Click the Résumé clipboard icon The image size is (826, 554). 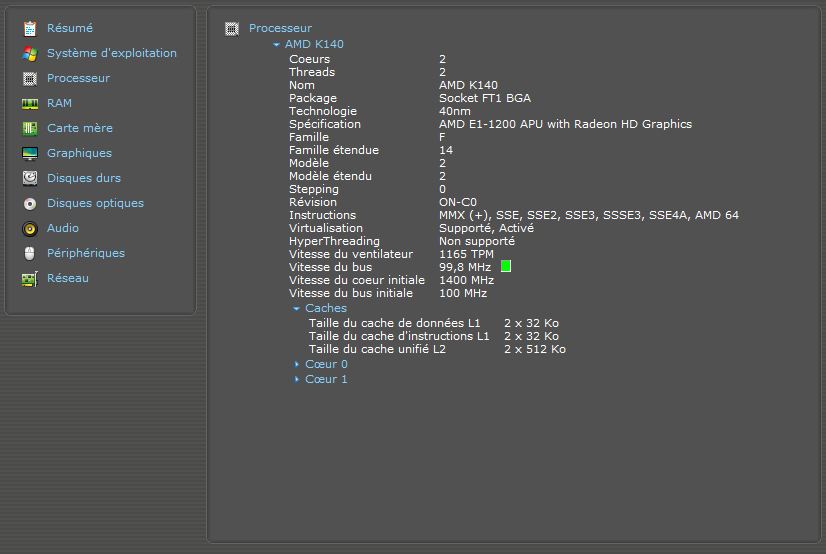coord(30,28)
